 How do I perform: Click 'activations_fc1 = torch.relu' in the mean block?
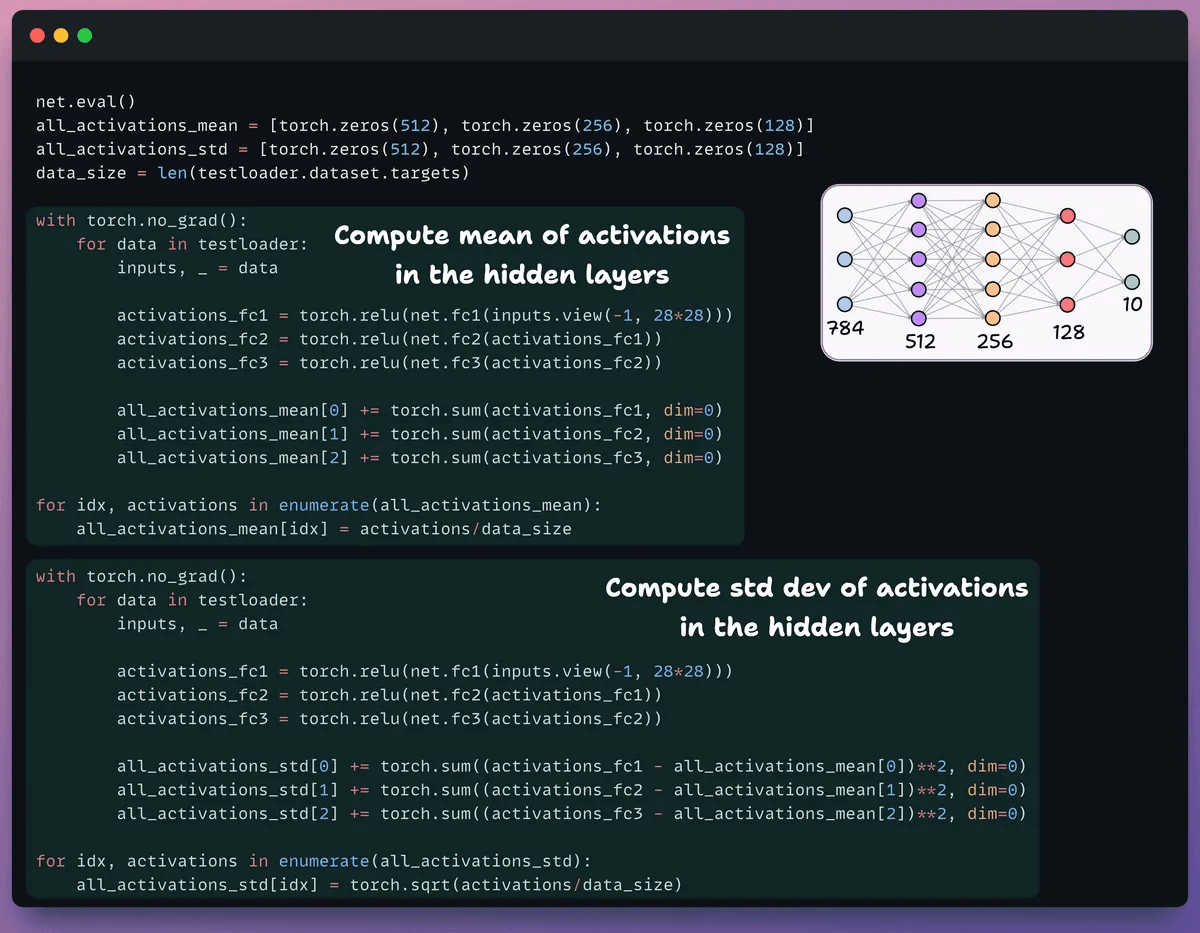point(425,315)
